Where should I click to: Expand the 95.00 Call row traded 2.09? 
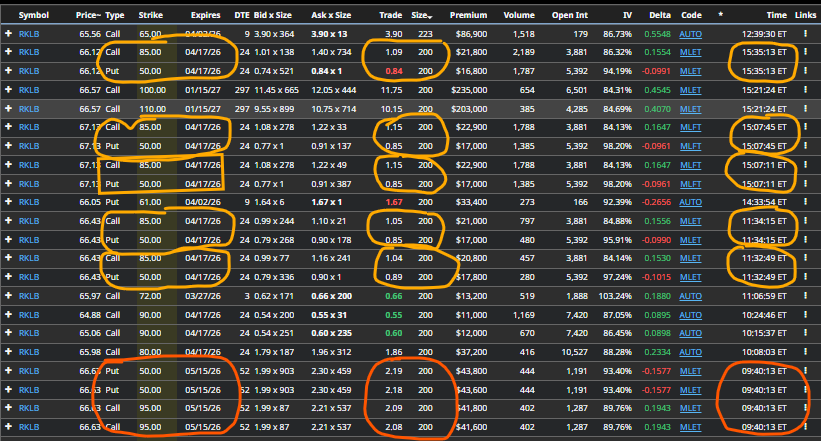pos(8,408)
